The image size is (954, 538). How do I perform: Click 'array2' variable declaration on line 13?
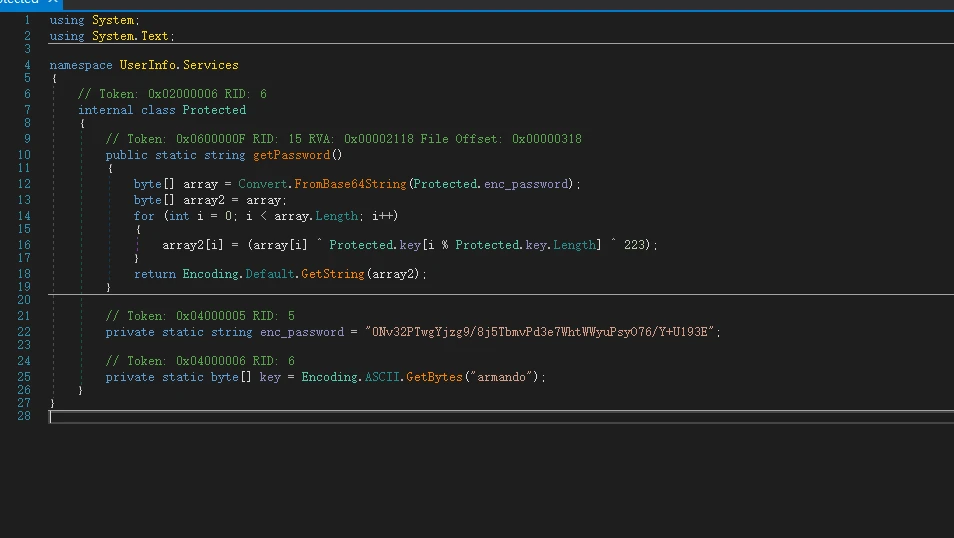click(x=204, y=200)
